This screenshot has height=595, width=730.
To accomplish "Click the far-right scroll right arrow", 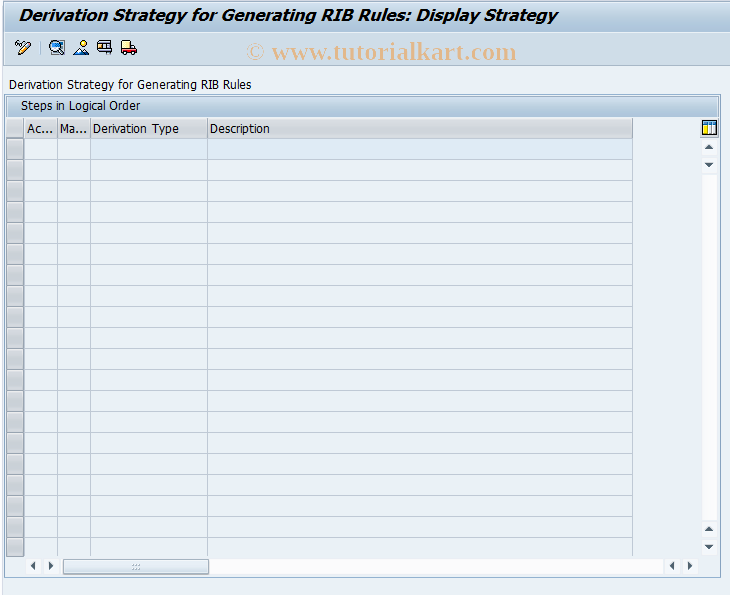I will coord(689,566).
